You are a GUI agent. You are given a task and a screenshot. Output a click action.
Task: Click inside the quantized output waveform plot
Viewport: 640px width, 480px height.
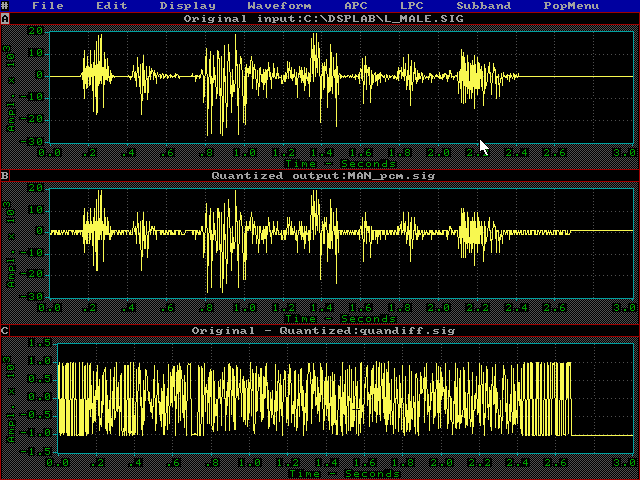click(x=341, y=243)
